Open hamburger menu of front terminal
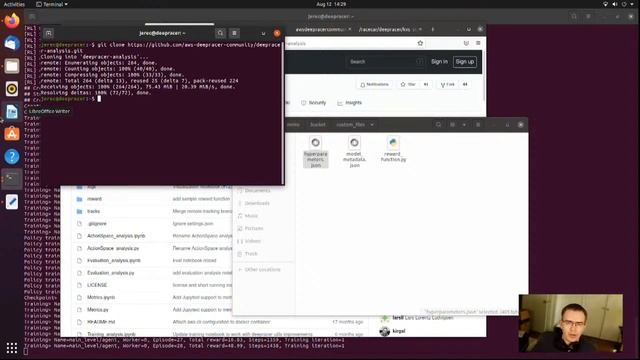Screen dimensions: 640x360 pyautogui.click(x=234, y=33)
